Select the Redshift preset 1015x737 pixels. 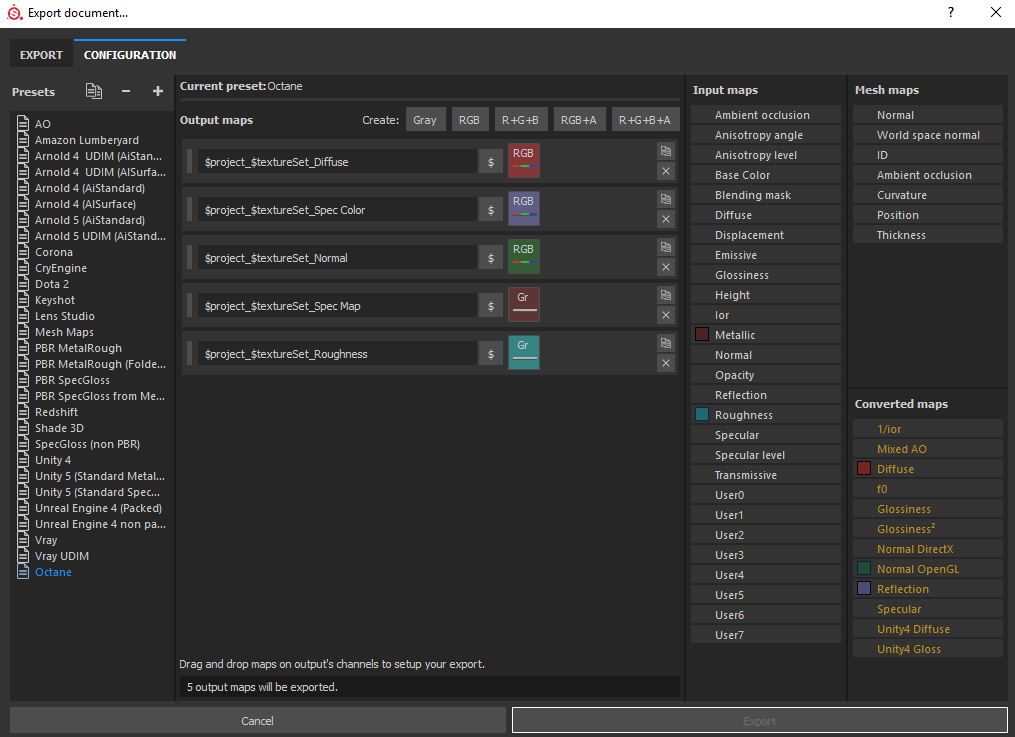pos(56,412)
